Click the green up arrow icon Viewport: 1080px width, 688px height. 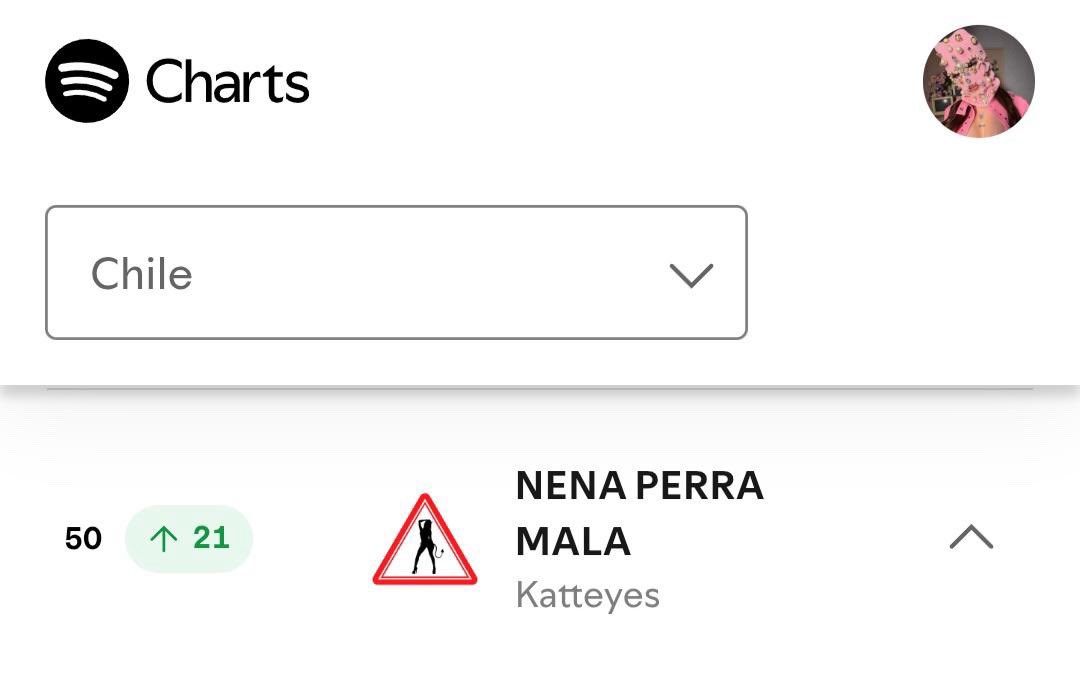(x=164, y=539)
